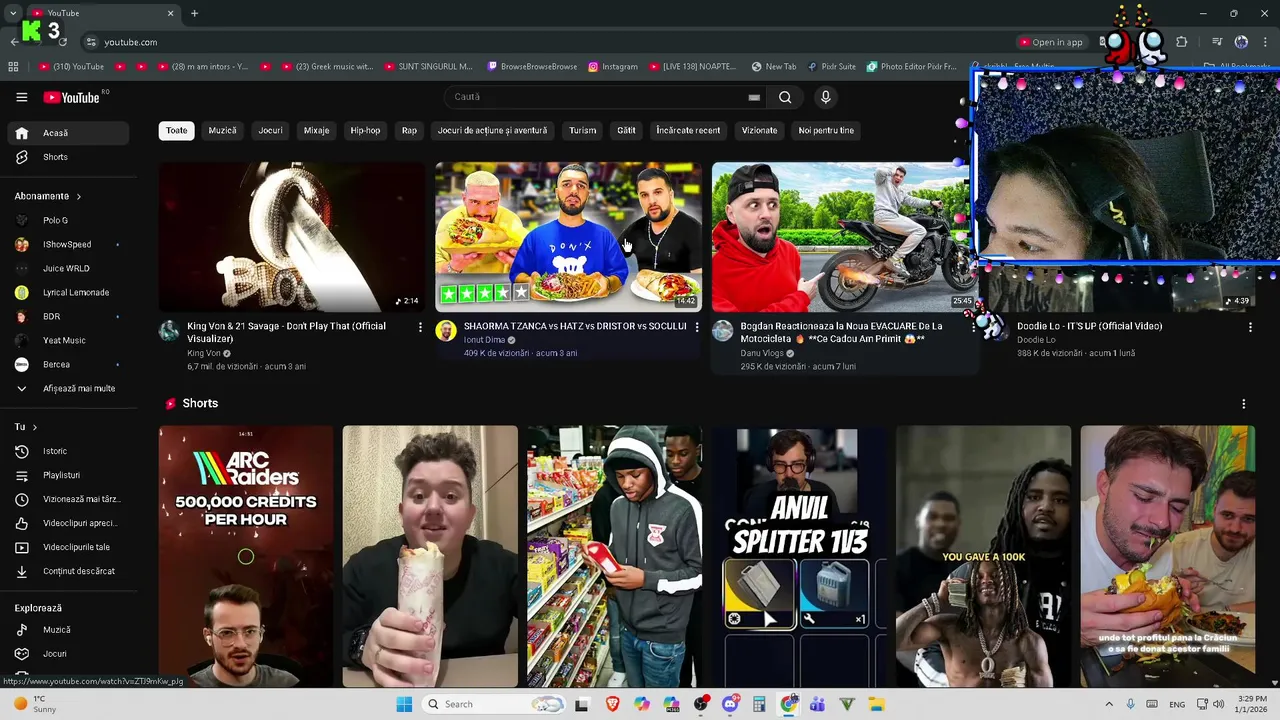
Task: Open the browser extensions puzzle icon
Action: pyautogui.click(x=1182, y=42)
